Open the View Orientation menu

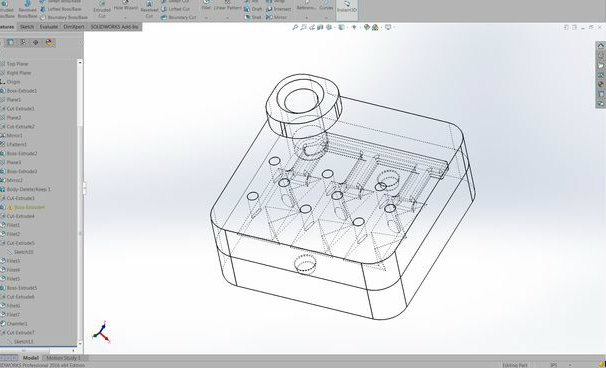329,27
